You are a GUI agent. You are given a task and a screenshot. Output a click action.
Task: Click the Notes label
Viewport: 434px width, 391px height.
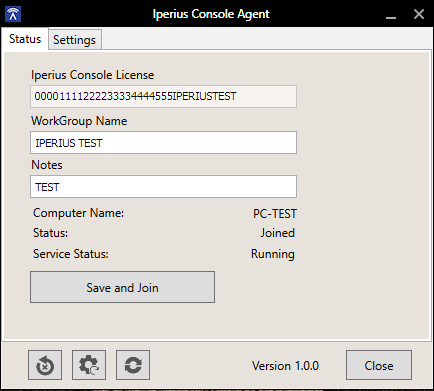pos(47,165)
